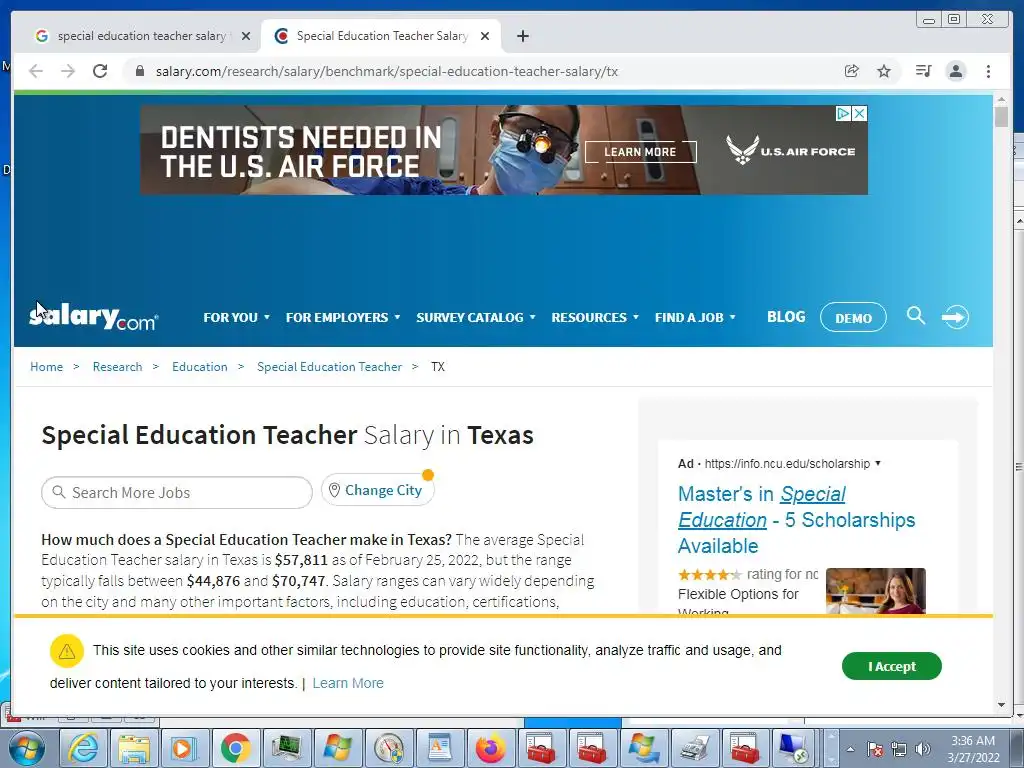This screenshot has width=1024, height=768.
Task: Show hidden system tray icons
Action: pos(850,749)
